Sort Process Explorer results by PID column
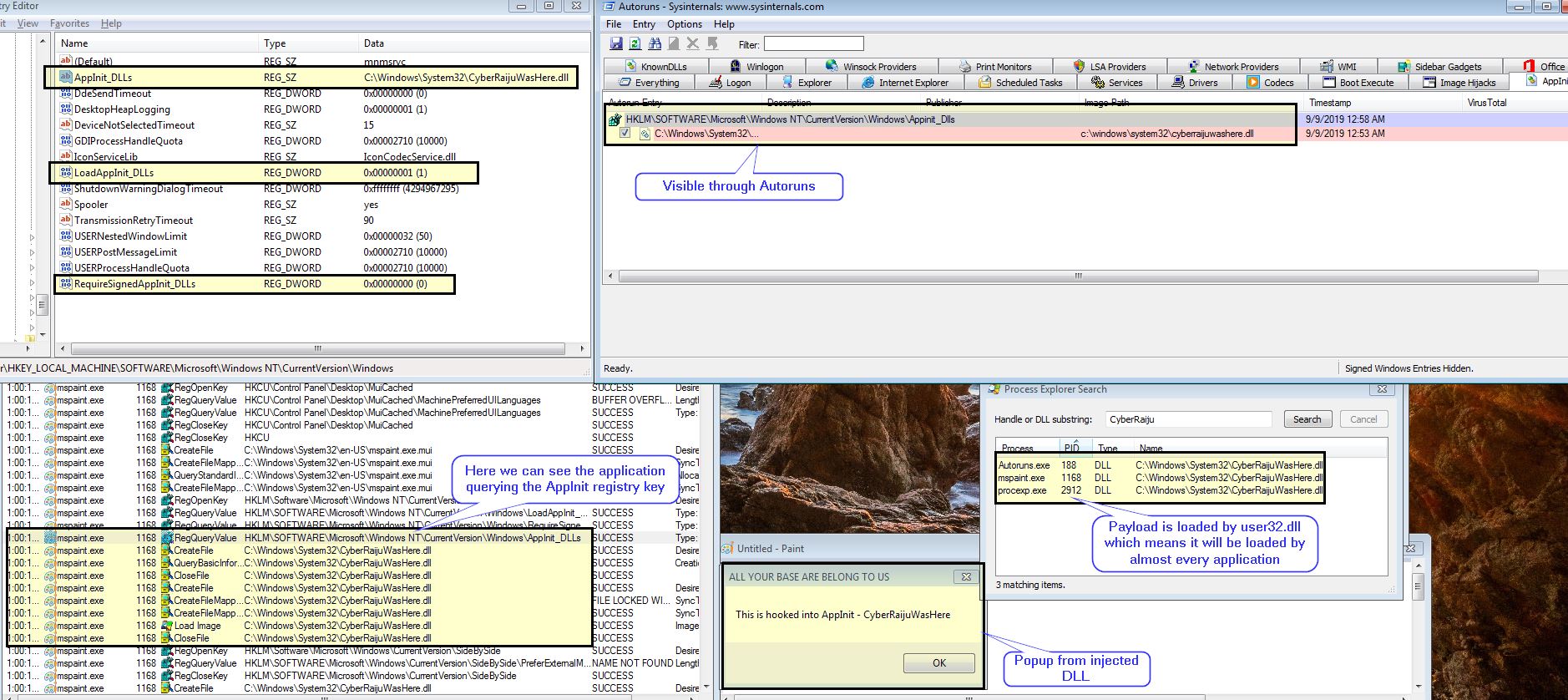 (x=1075, y=448)
